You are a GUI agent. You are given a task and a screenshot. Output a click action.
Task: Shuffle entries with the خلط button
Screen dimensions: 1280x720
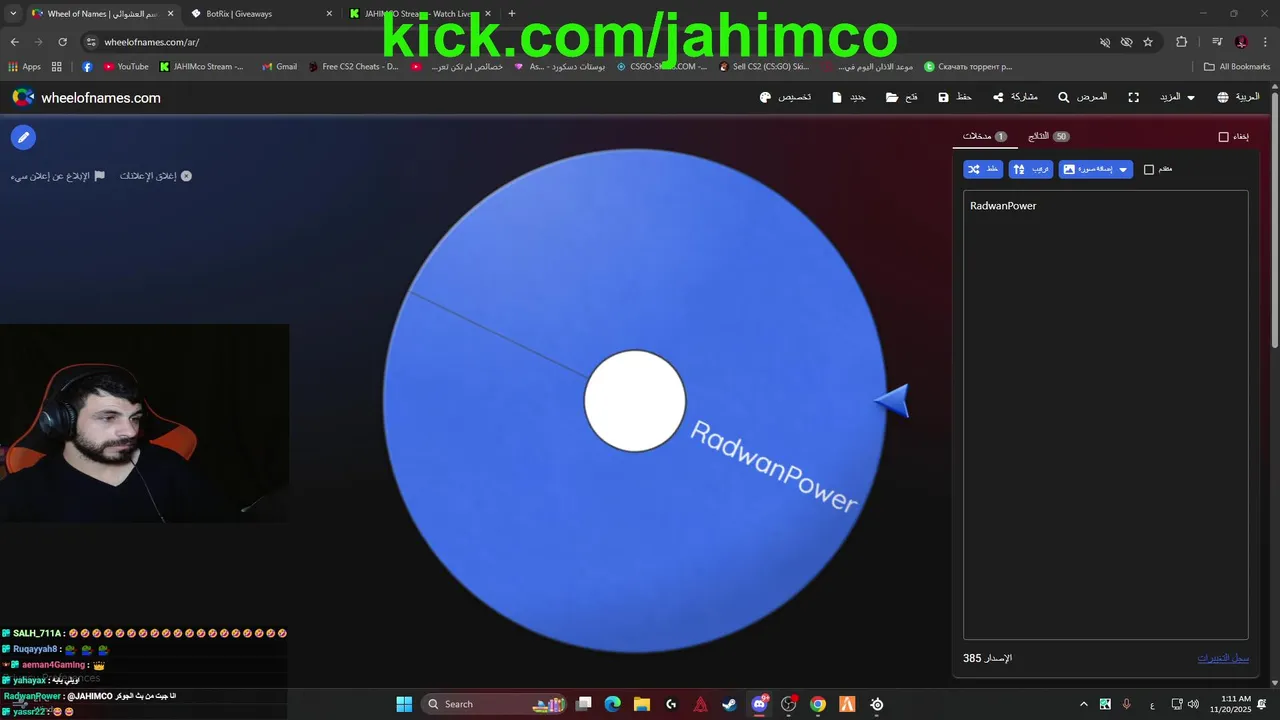[983, 169]
